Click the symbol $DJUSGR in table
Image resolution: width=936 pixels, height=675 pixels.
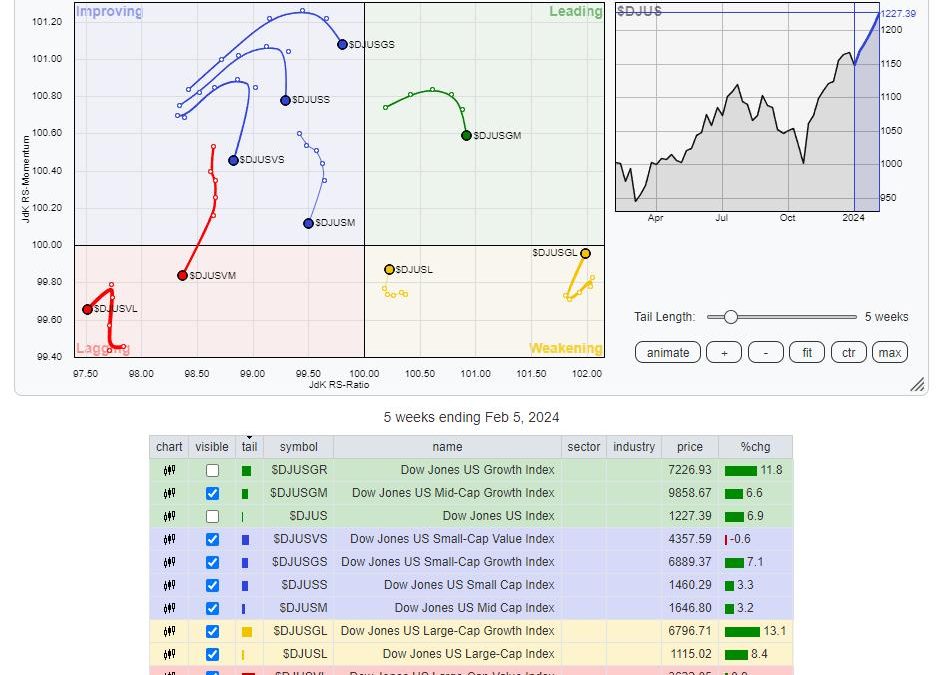[x=299, y=470]
